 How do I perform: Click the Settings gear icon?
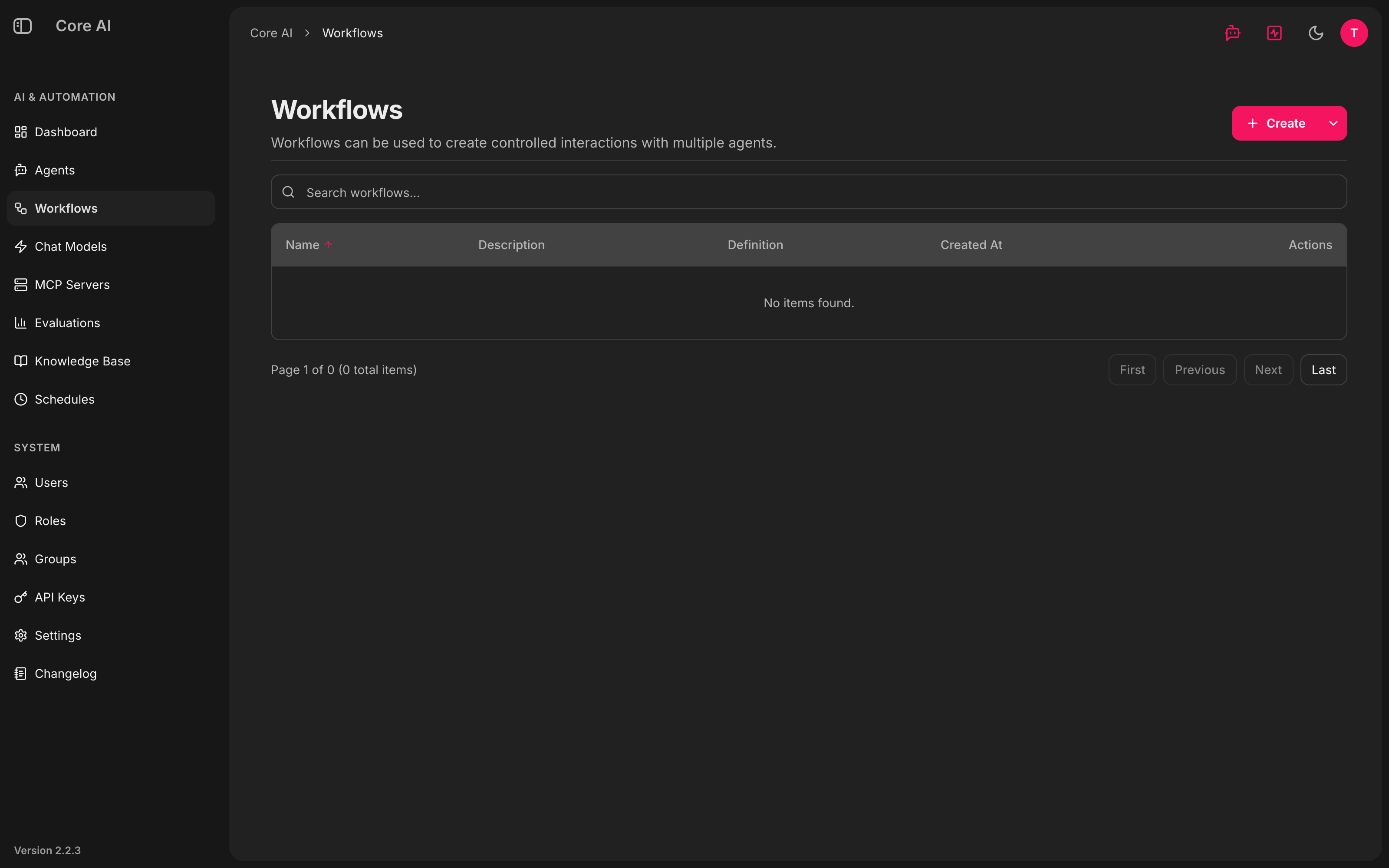21,635
